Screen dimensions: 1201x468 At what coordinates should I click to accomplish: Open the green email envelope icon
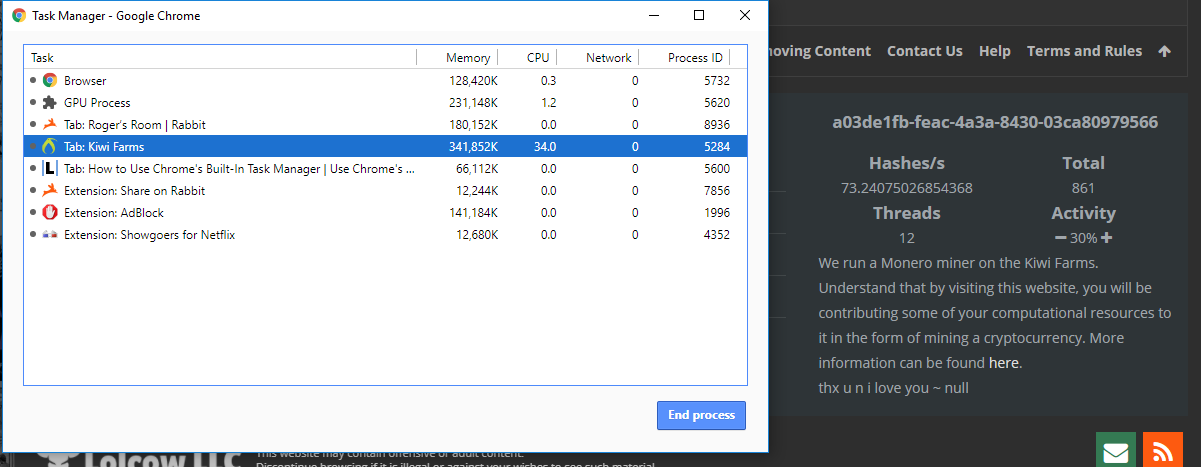point(1115,452)
